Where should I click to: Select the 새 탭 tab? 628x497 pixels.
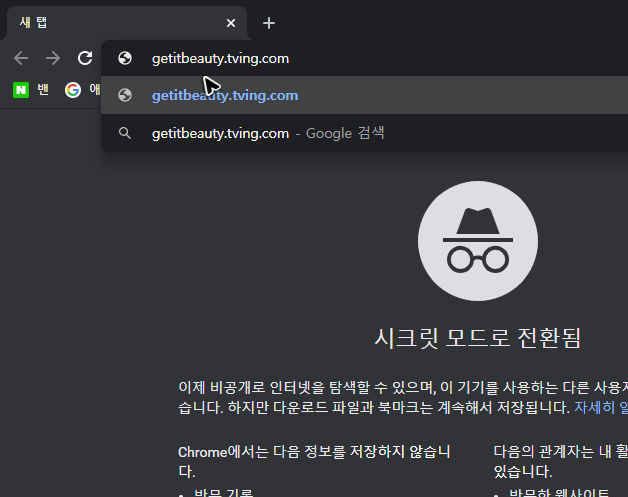click(x=127, y=23)
